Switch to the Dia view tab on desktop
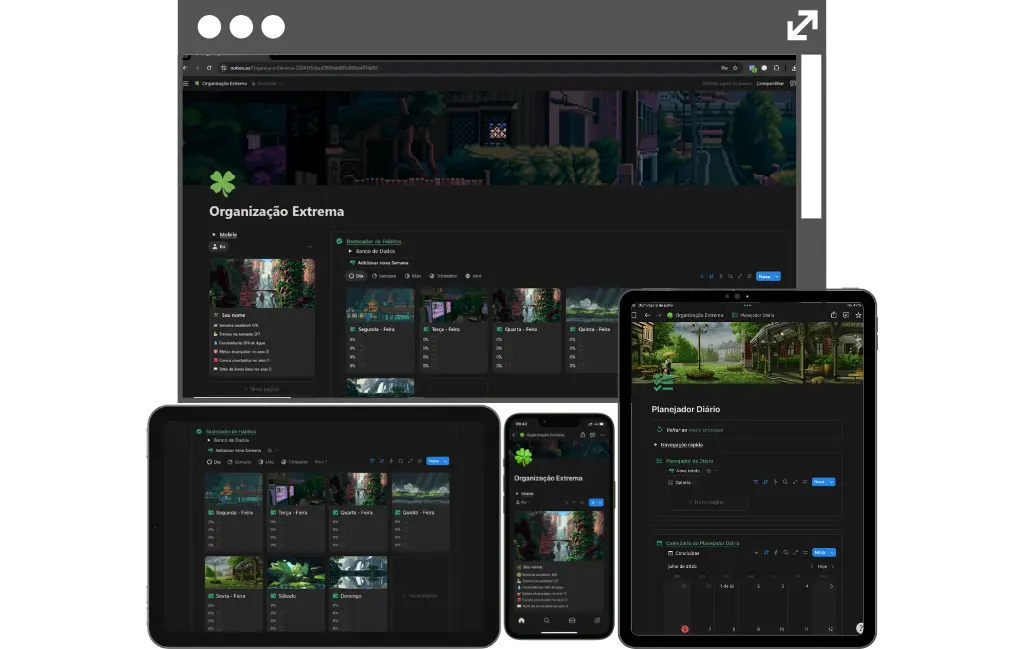Screen dimensions: 1024x649 tap(356, 276)
